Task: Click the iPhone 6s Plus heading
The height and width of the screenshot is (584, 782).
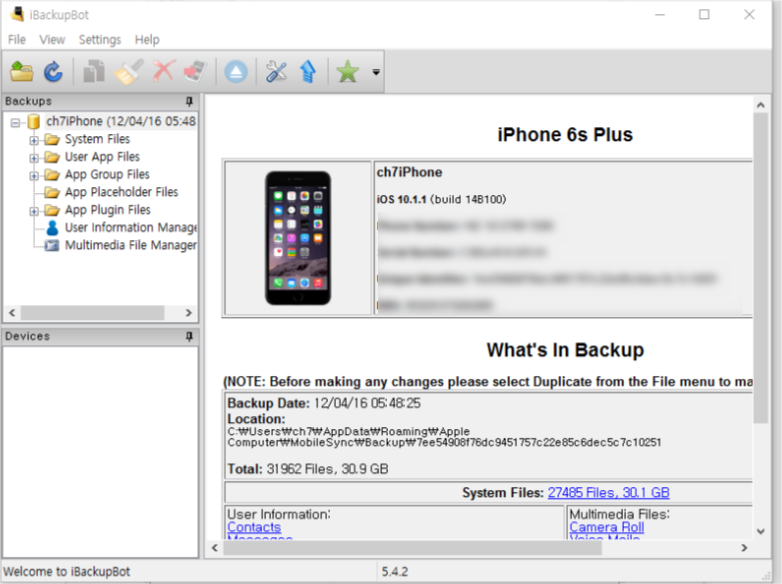Action: [565, 135]
